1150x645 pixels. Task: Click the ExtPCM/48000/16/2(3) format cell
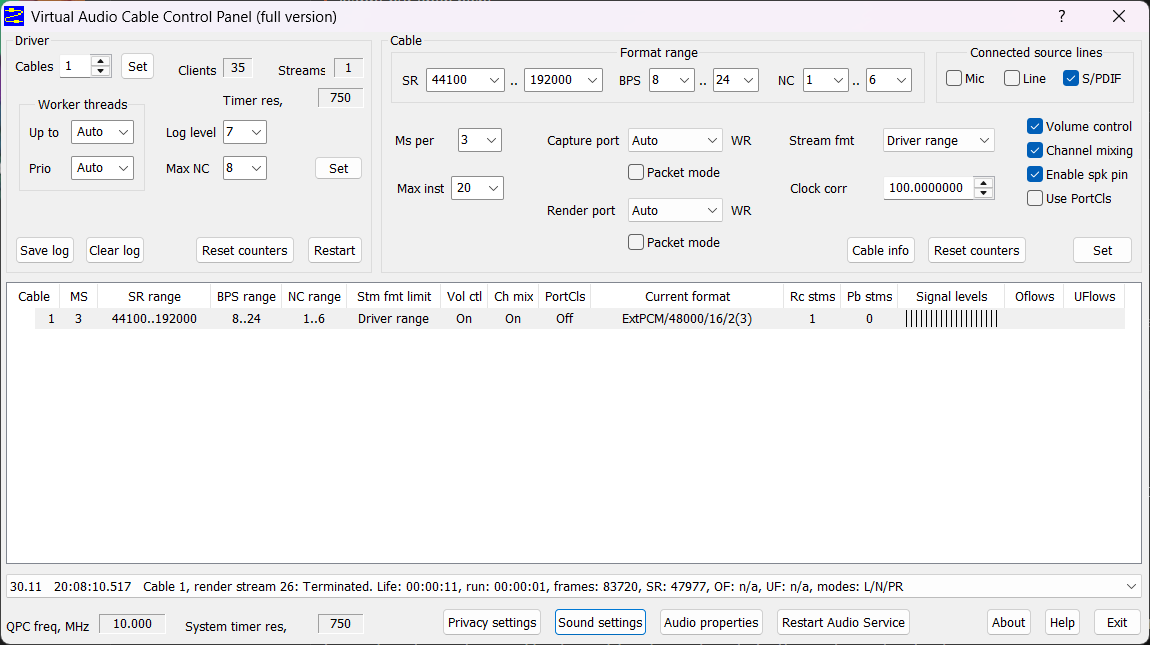pyautogui.click(x=686, y=318)
